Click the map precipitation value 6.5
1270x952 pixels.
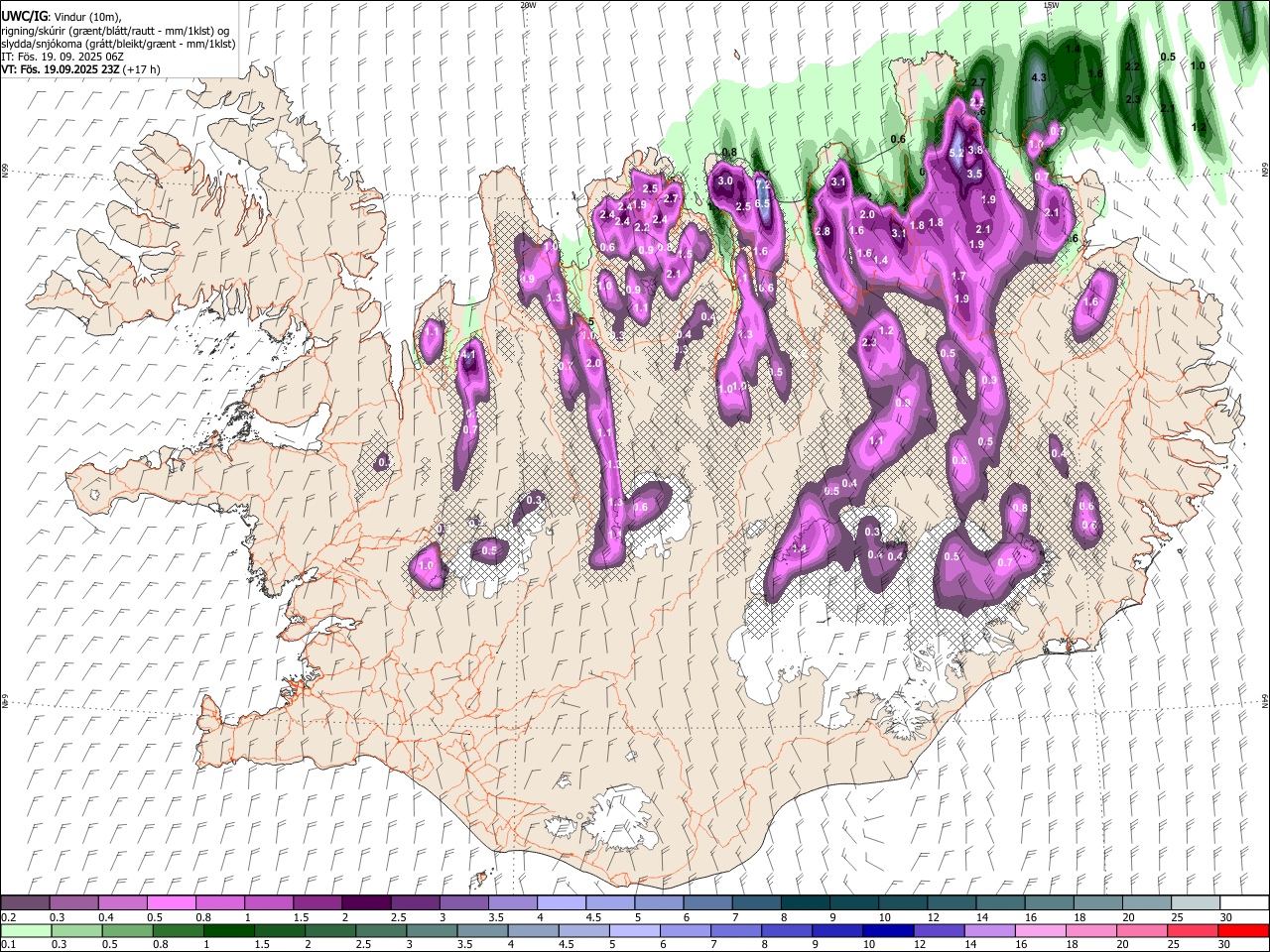(x=762, y=203)
